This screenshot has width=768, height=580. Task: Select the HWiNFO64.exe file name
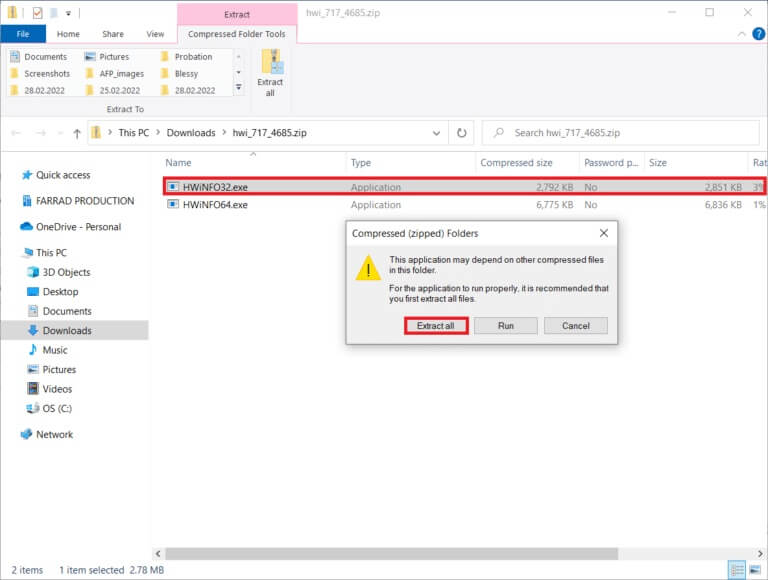215,205
